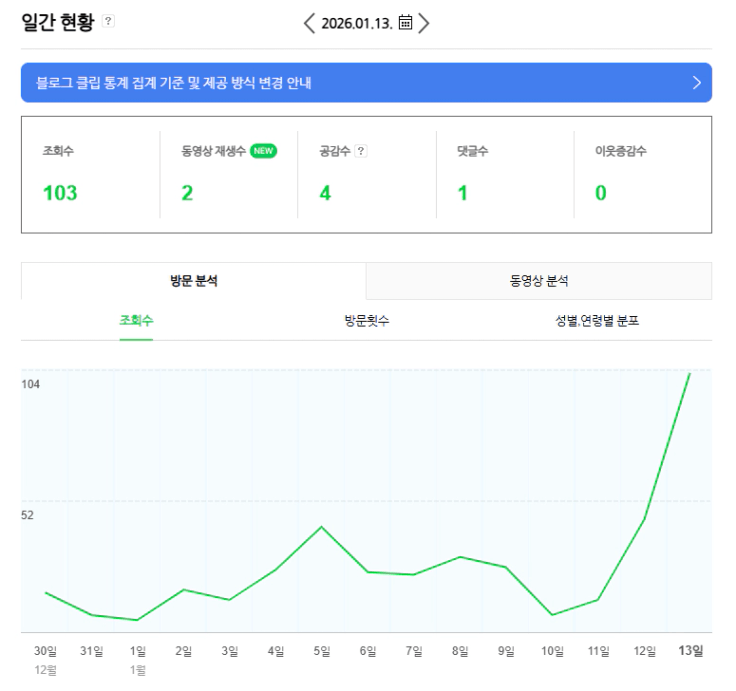Open the calendar date picker icon
This screenshot has height=691, width=736.
405,23
